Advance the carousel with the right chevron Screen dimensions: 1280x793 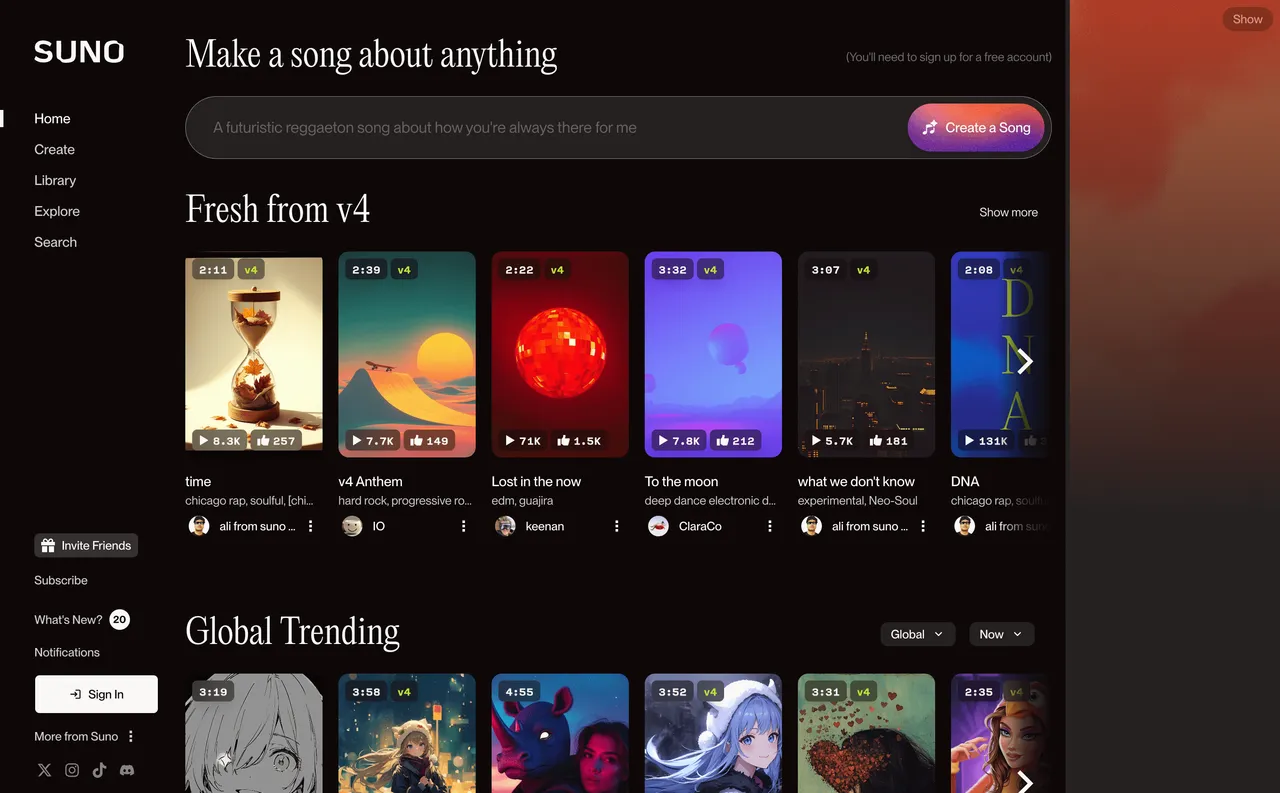1025,361
